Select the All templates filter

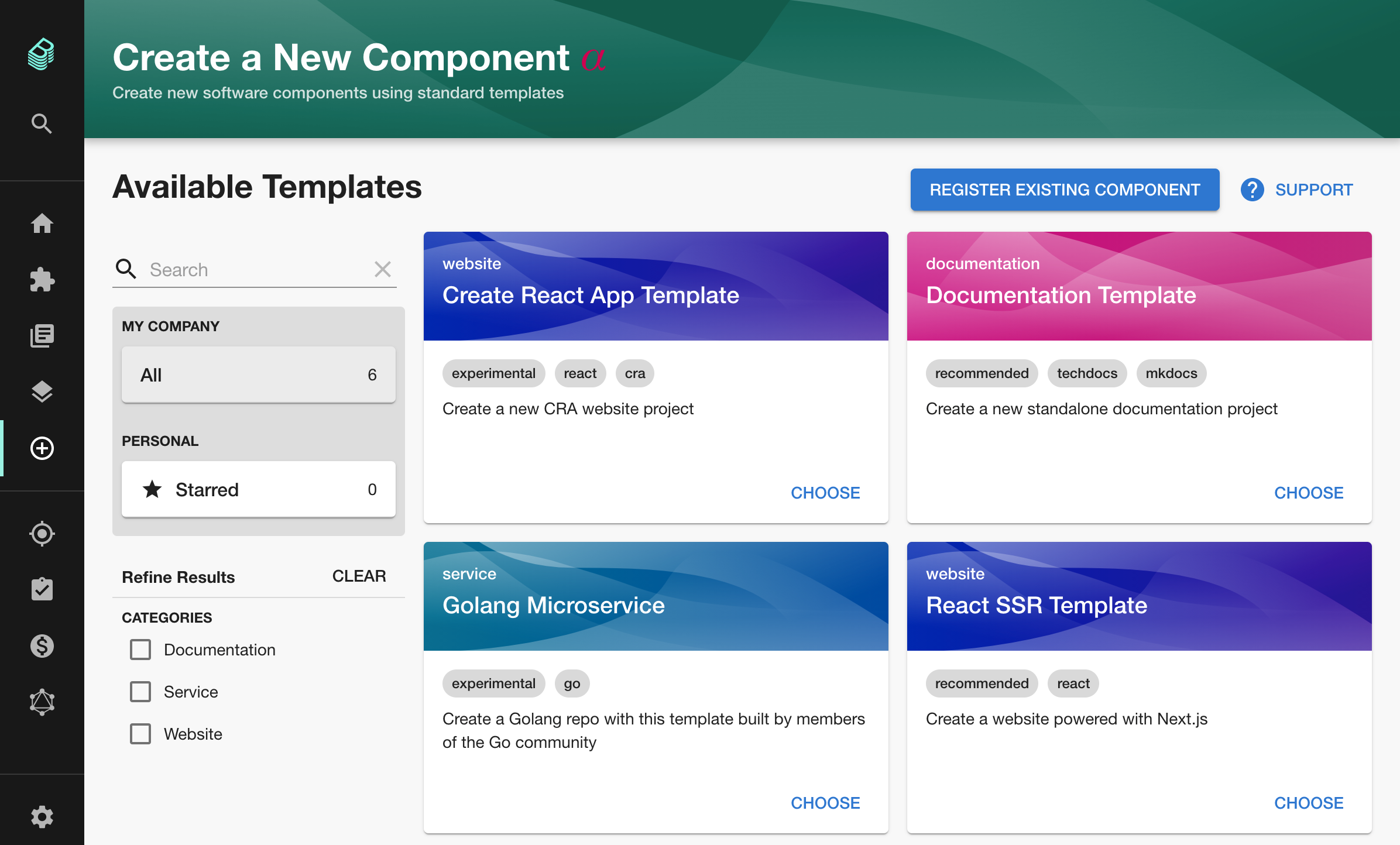pos(258,375)
